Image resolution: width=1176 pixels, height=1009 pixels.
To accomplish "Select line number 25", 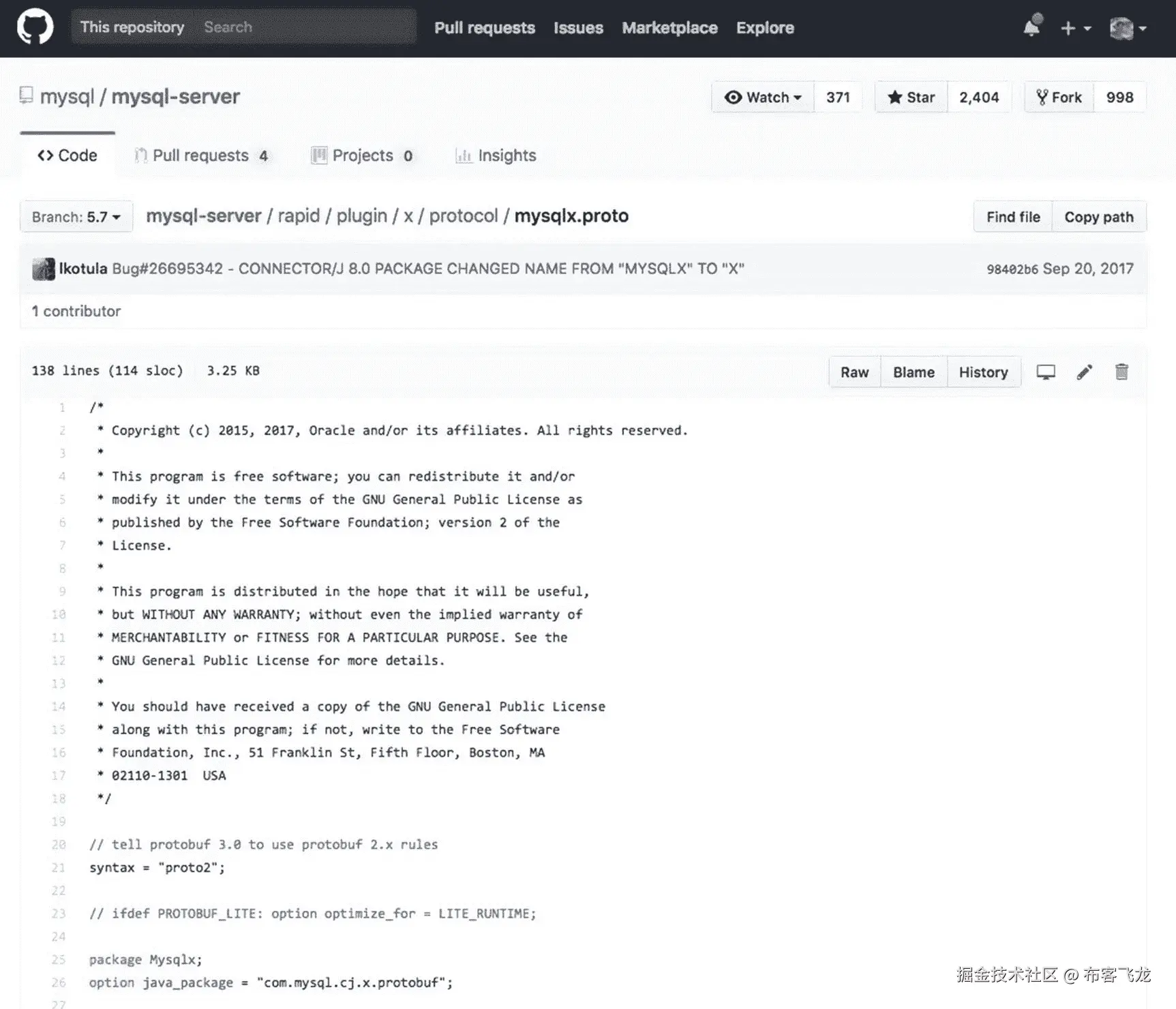I will coord(59,960).
